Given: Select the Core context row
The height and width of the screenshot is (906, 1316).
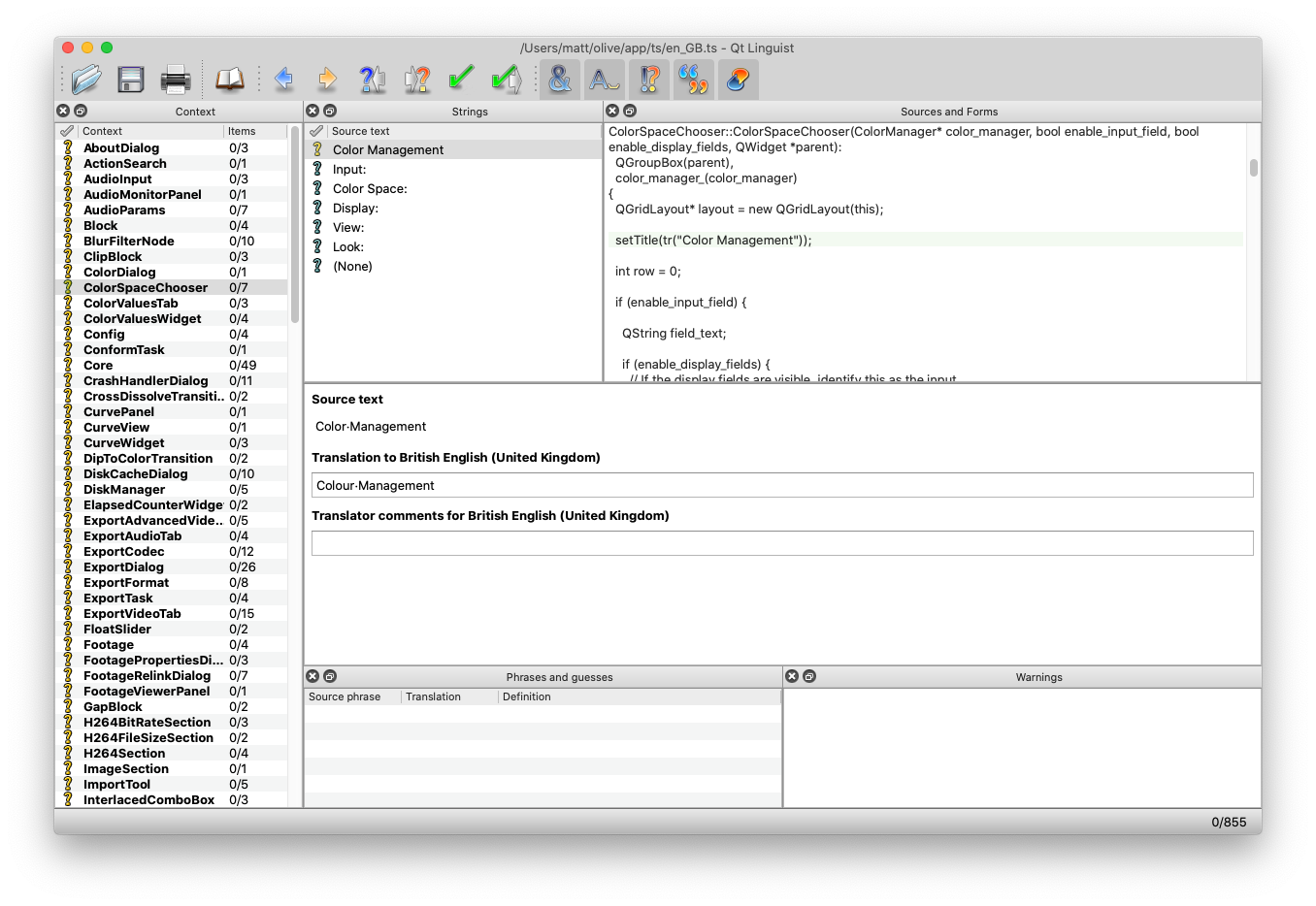Looking at the screenshot, I should point(172,365).
